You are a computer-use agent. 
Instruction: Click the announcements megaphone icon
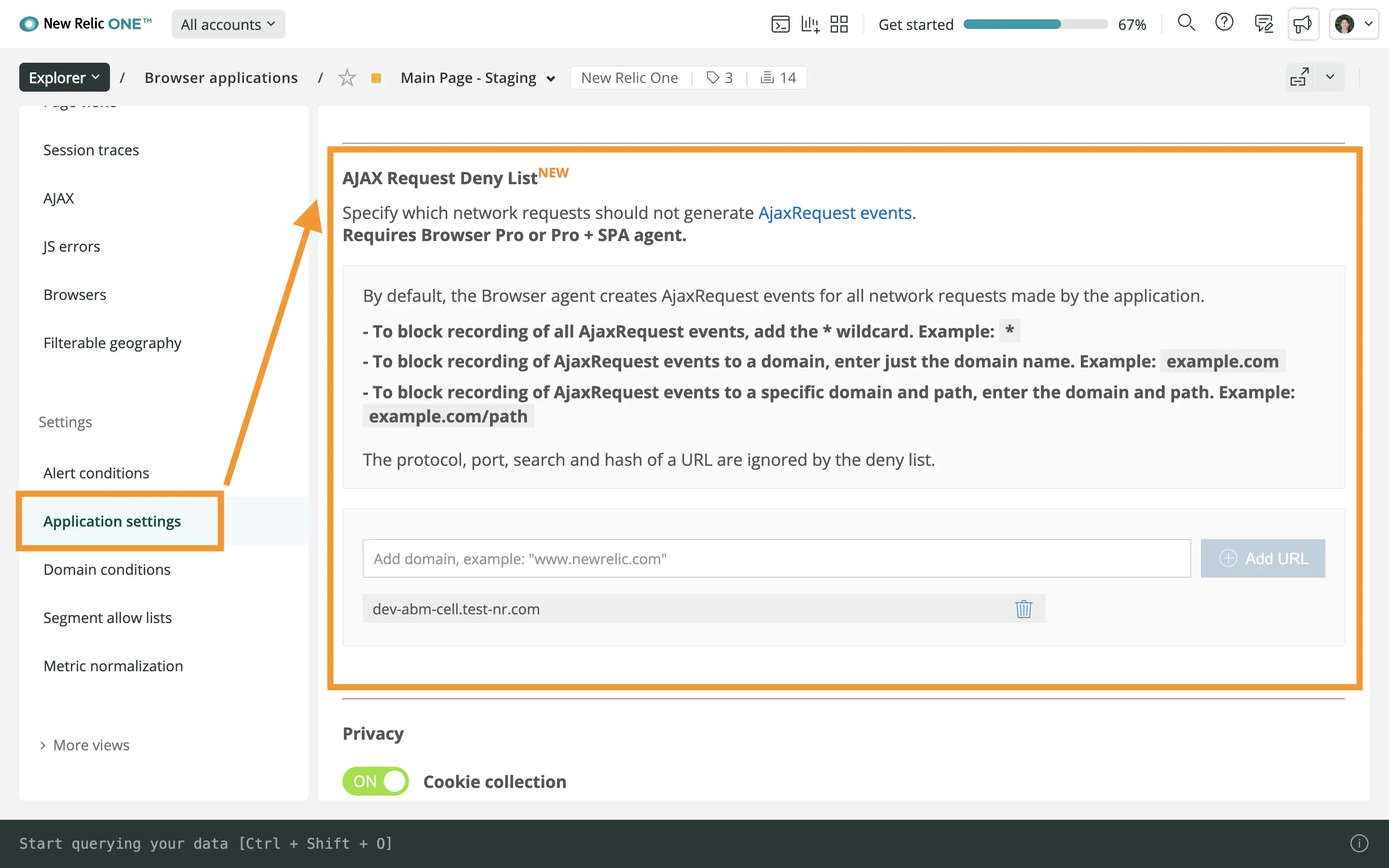pyautogui.click(x=1302, y=24)
